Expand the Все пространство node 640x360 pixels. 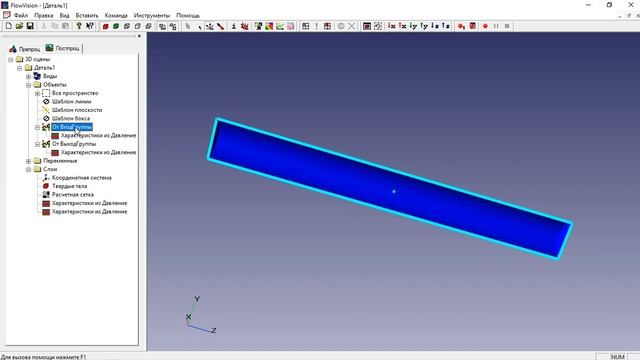pyautogui.click(x=38, y=93)
